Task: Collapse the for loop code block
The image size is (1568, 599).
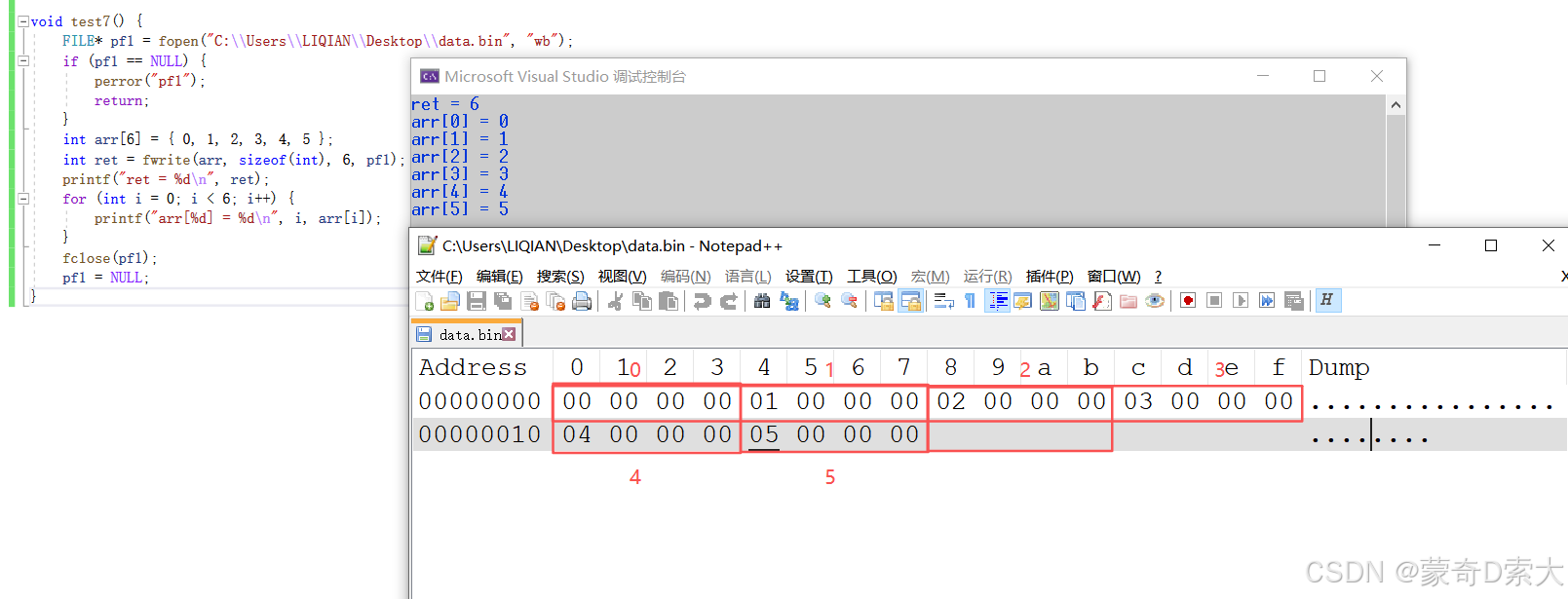Action: click(x=23, y=198)
